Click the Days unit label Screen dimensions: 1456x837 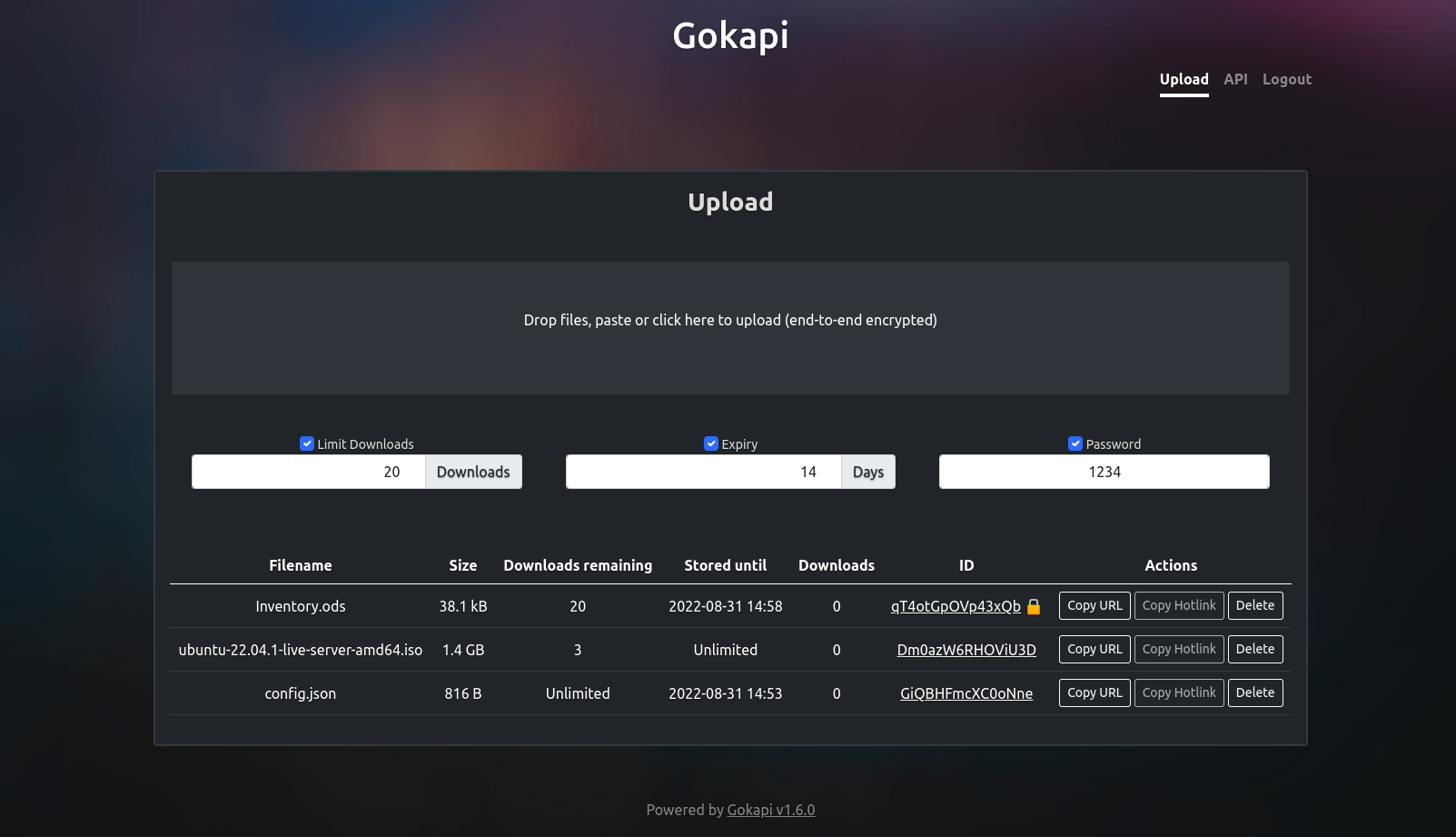pyautogui.click(x=868, y=472)
